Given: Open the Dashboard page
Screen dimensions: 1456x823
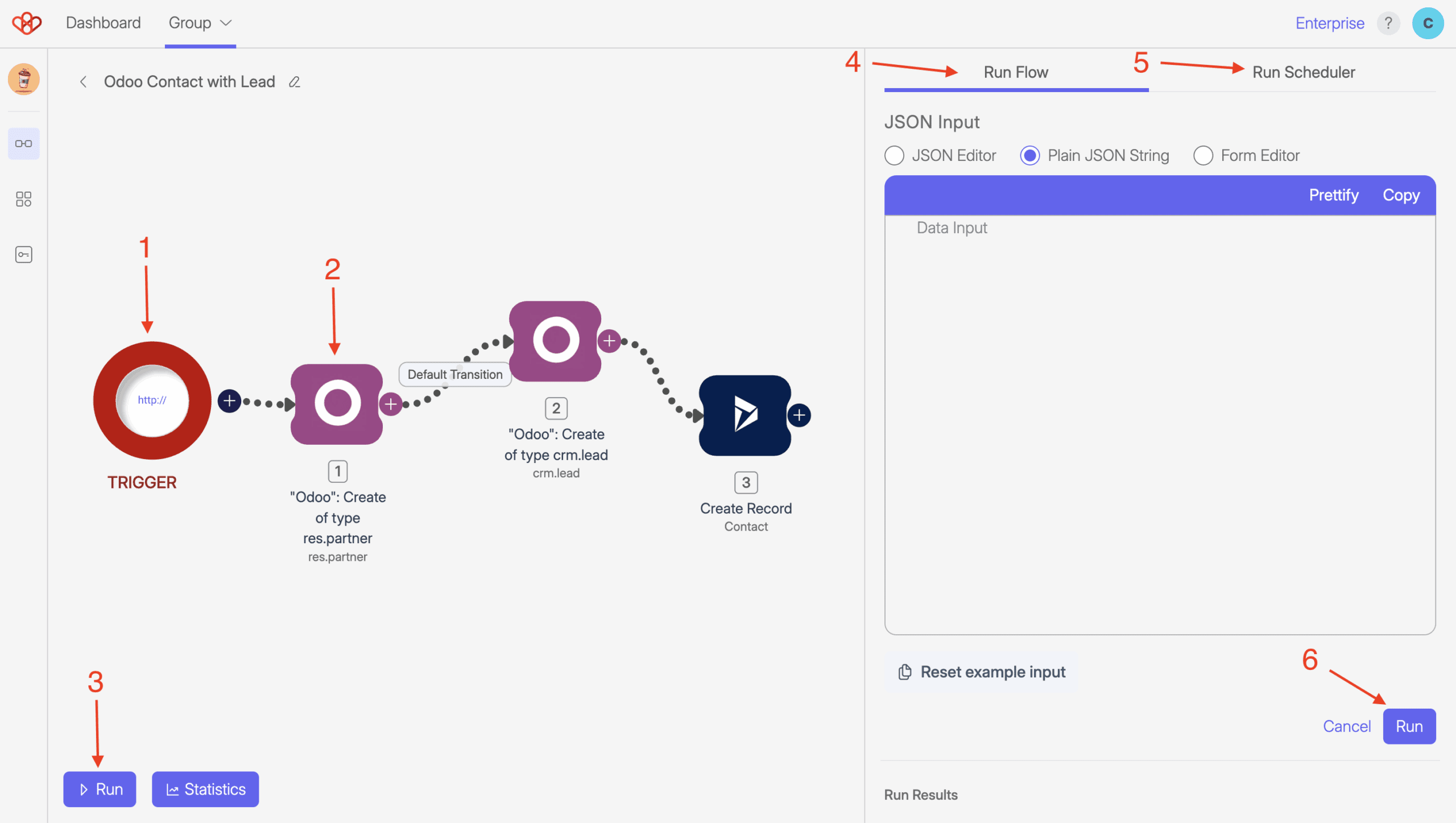Looking at the screenshot, I should 103,23.
